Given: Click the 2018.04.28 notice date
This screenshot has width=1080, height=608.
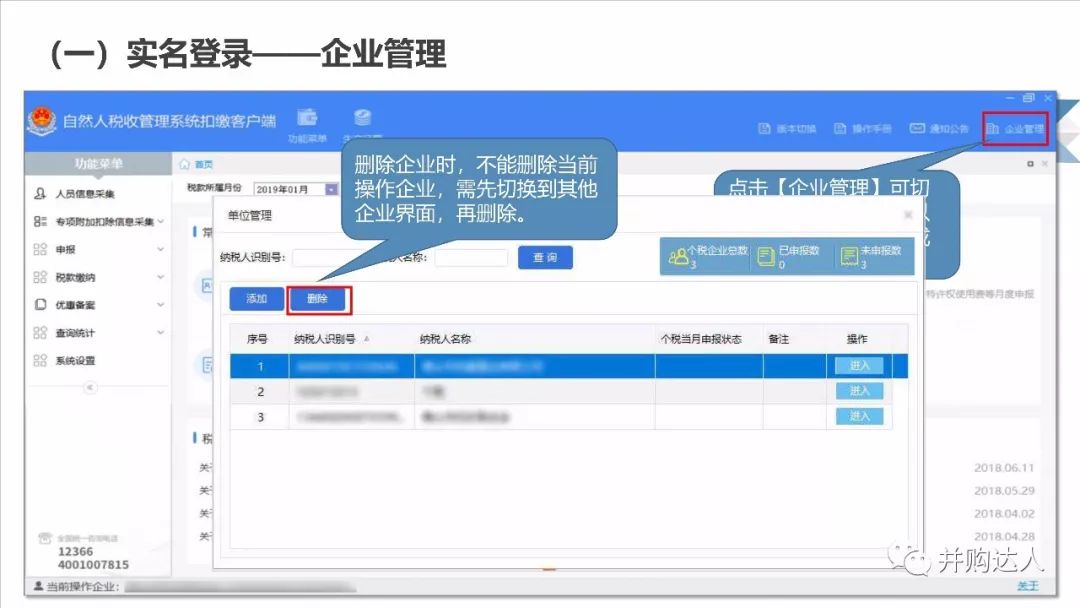Looking at the screenshot, I should (x=1004, y=536).
